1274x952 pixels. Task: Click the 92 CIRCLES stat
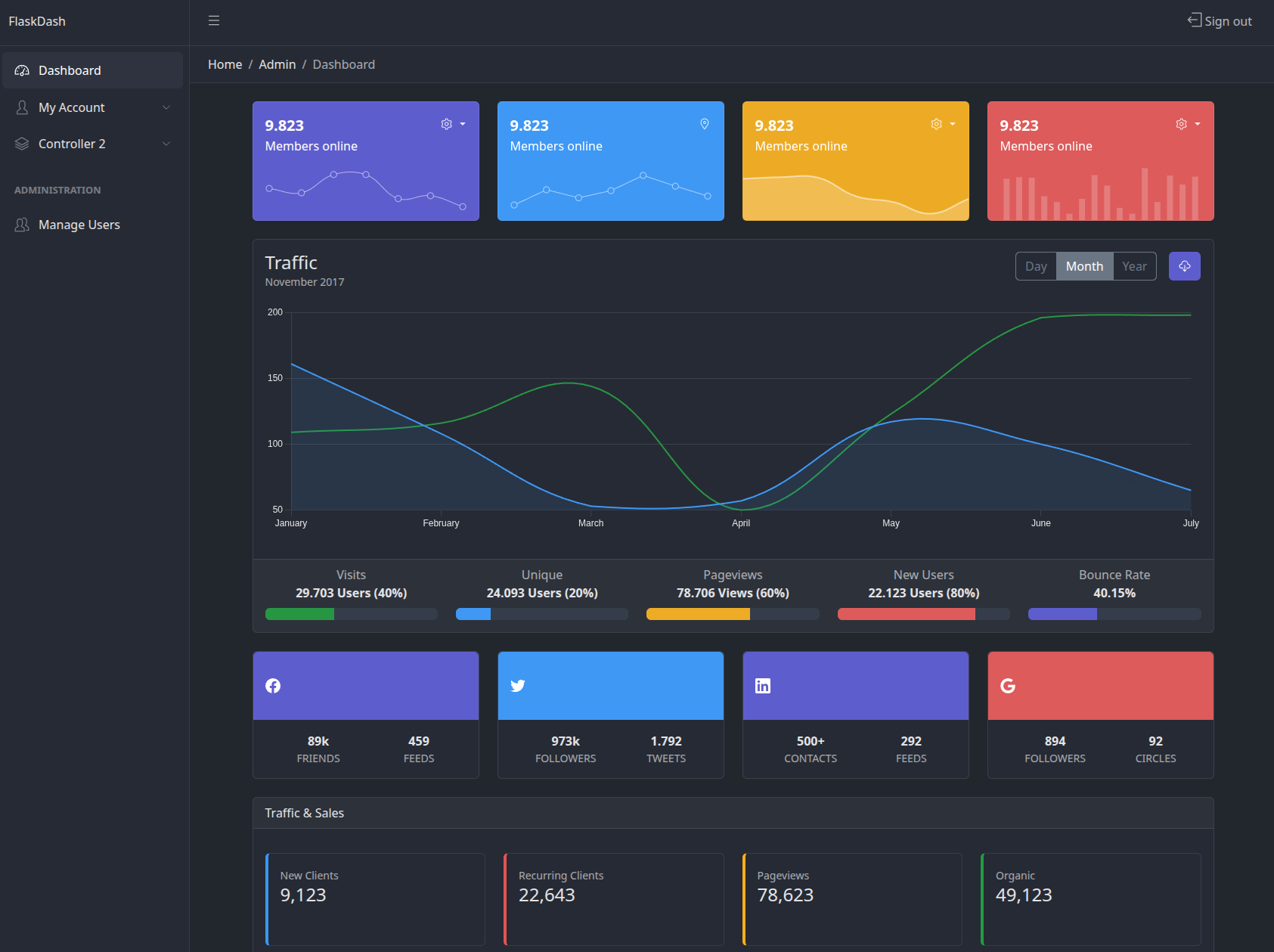[x=1155, y=749]
